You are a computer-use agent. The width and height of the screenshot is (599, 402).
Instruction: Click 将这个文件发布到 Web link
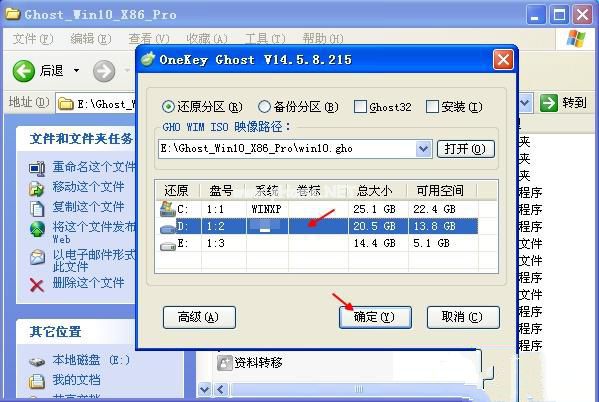[94, 232]
